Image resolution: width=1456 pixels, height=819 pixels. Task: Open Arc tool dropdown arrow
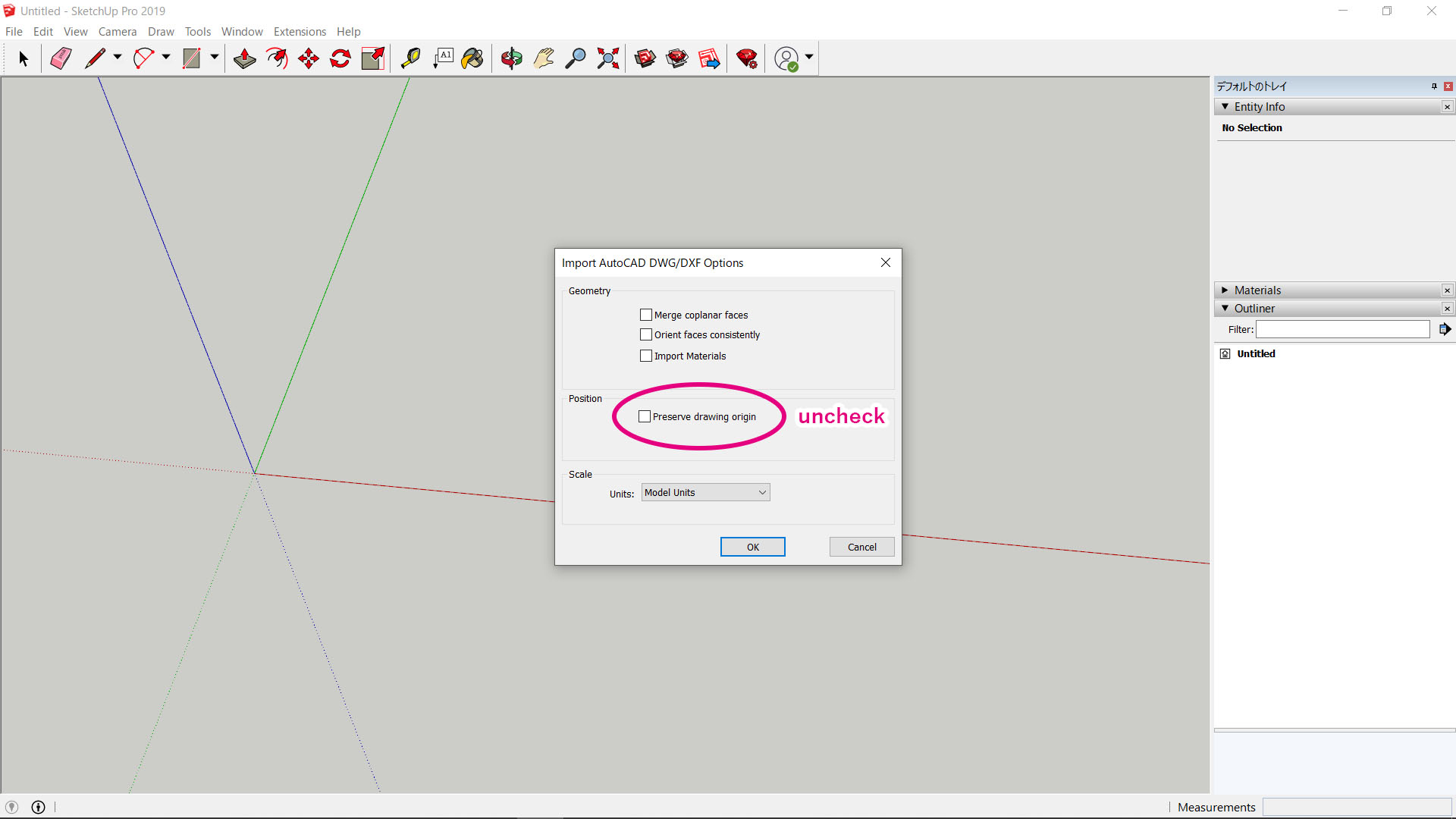tap(166, 57)
